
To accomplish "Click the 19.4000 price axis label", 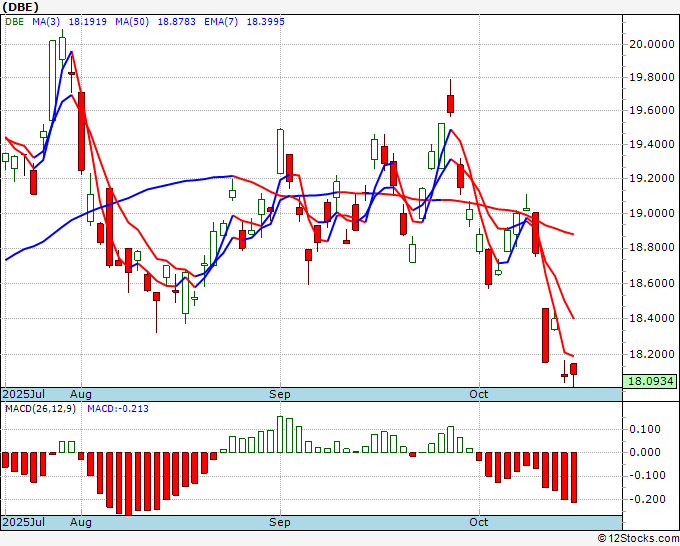I will [x=652, y=144].
